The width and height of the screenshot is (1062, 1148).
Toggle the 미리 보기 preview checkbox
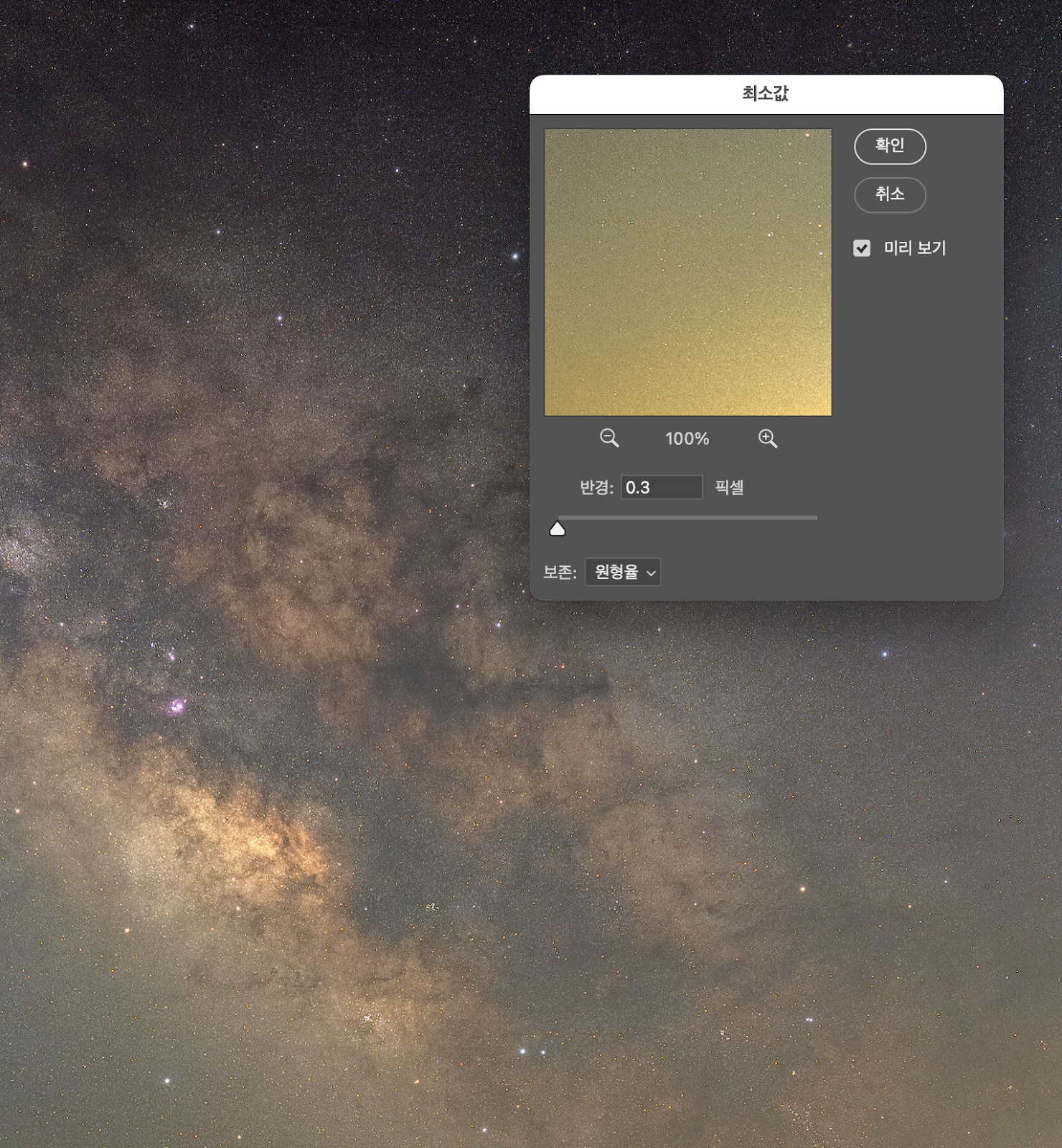[x=862, y=248]
